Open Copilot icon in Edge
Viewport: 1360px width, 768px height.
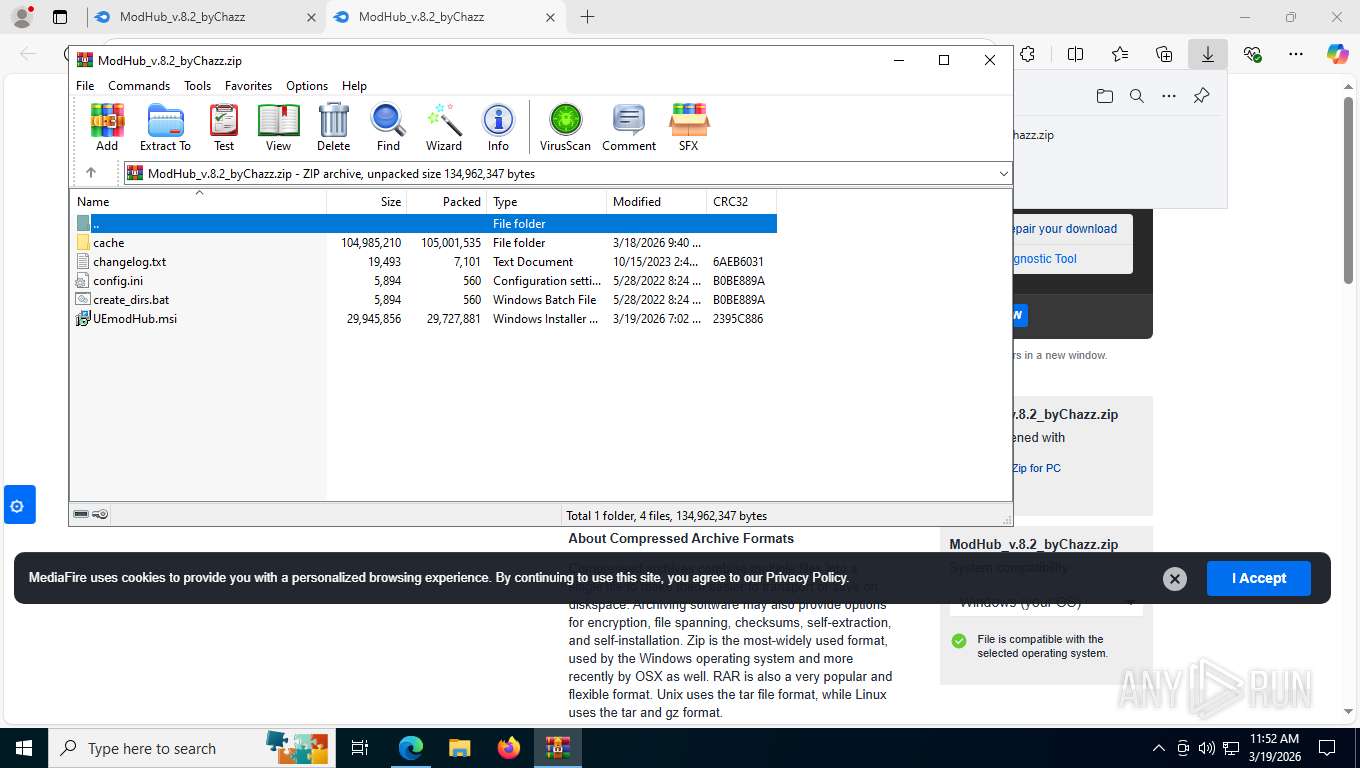coord(1338,54)
